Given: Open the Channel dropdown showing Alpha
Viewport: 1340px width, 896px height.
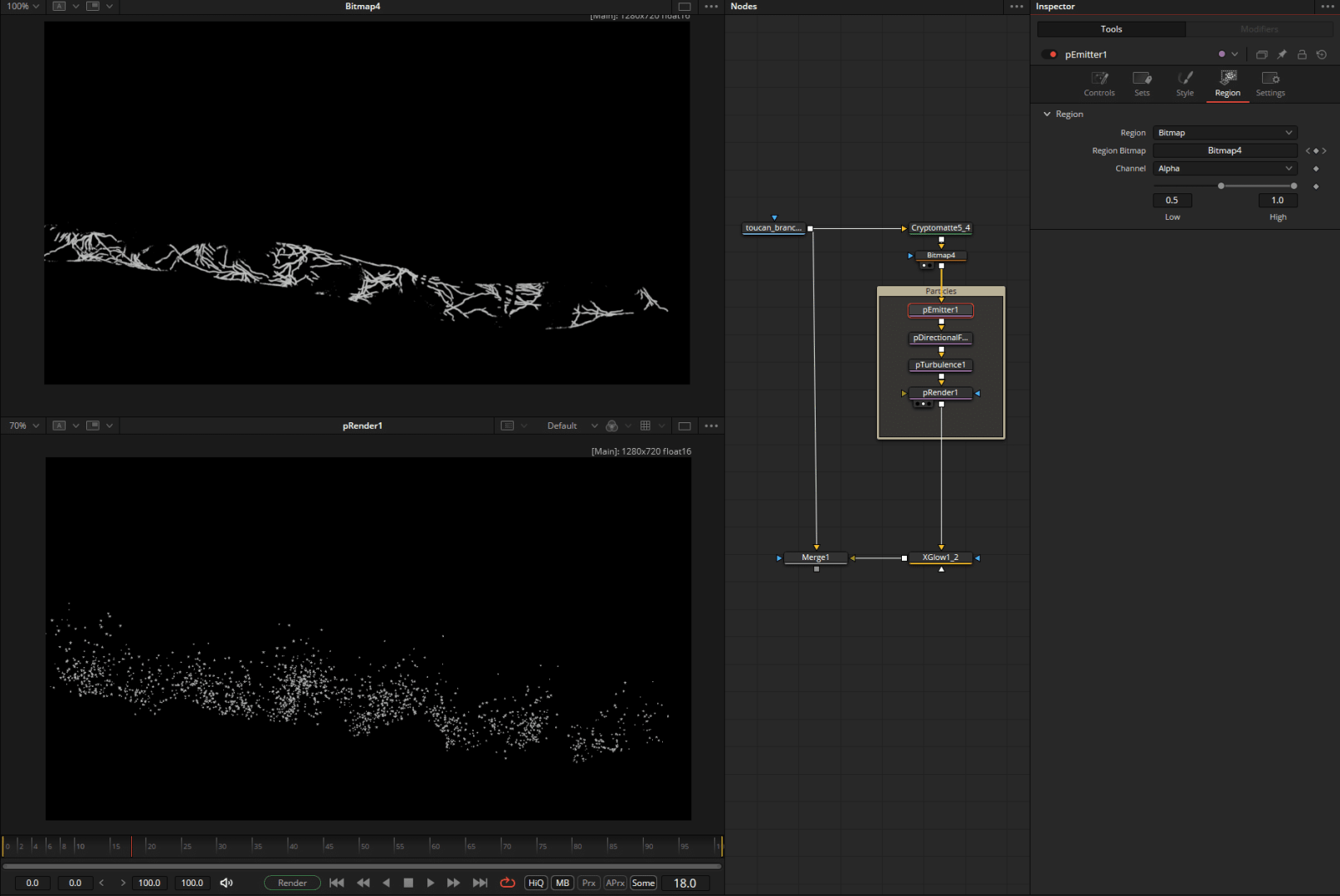Looking at the screenshot, I should pyautogui.click(x=1225, y=168).
